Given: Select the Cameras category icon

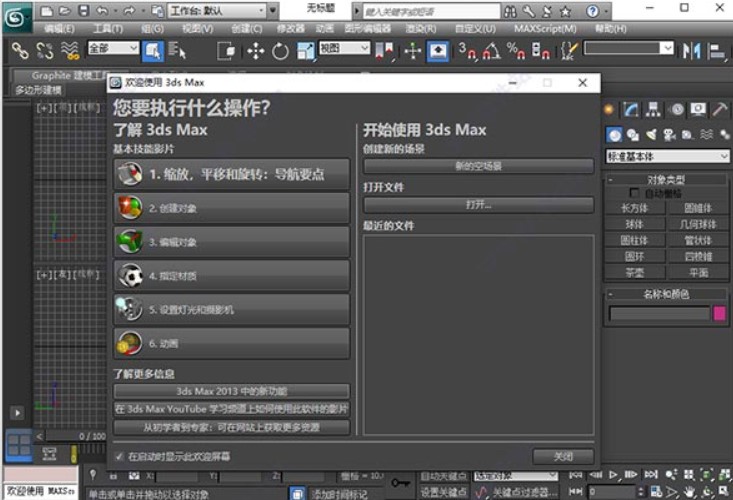Looking at the screenshot, I should coord(669,135).
